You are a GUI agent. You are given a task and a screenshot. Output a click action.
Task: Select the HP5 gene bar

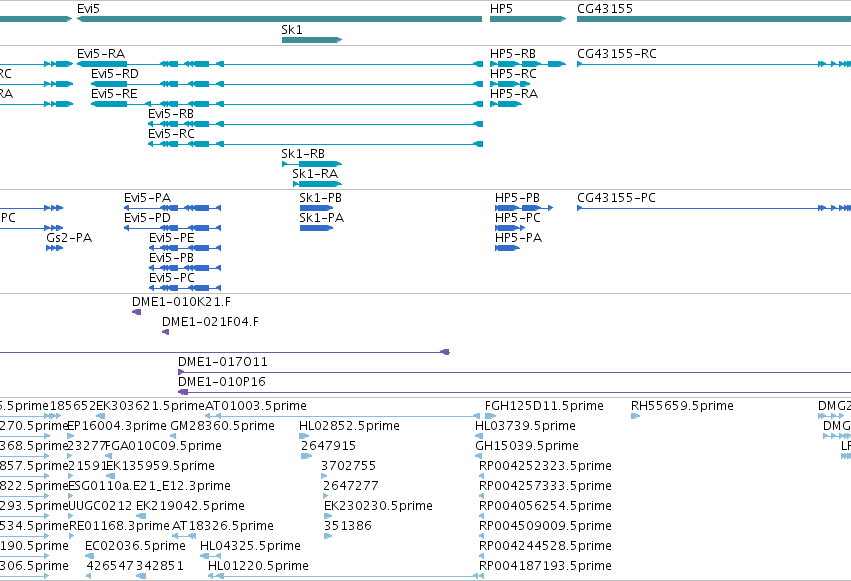pyautogui.click(x=528, y=19)
